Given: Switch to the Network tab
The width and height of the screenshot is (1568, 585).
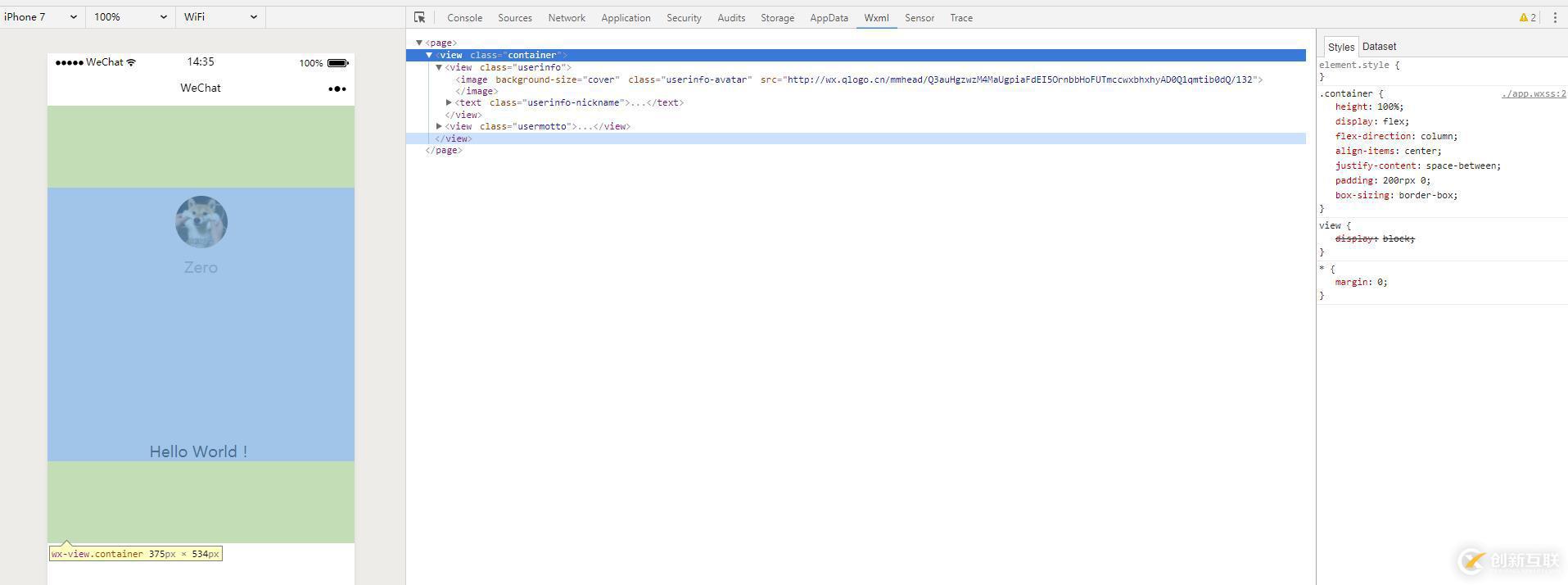Looking at the screenshot, I should (567, 17).
